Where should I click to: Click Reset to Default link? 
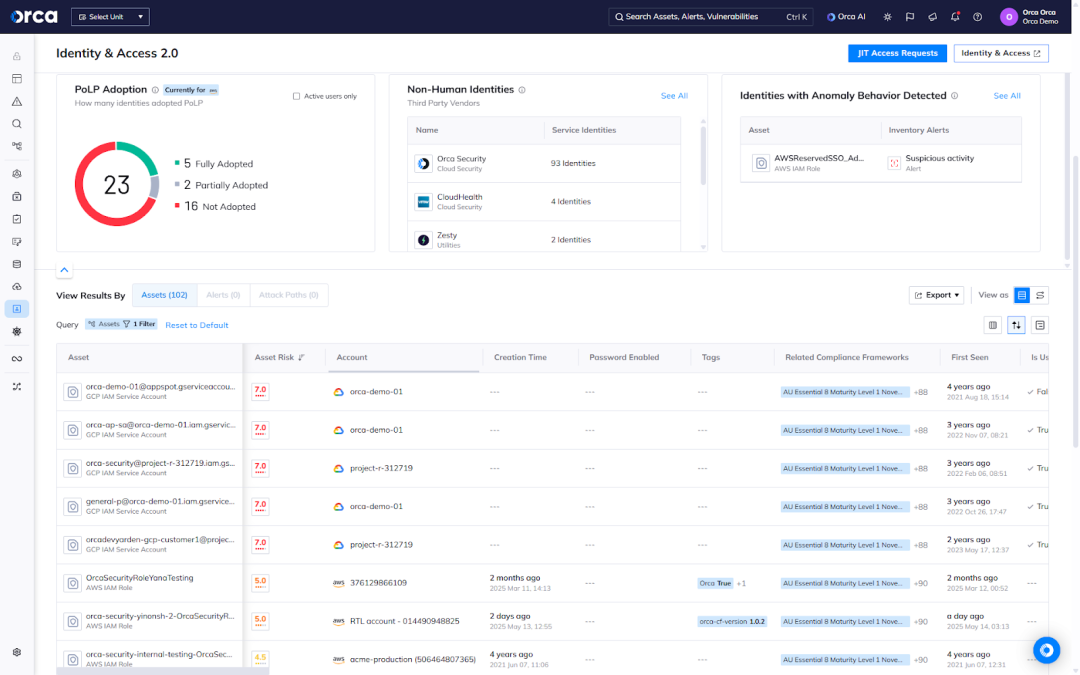197,325
